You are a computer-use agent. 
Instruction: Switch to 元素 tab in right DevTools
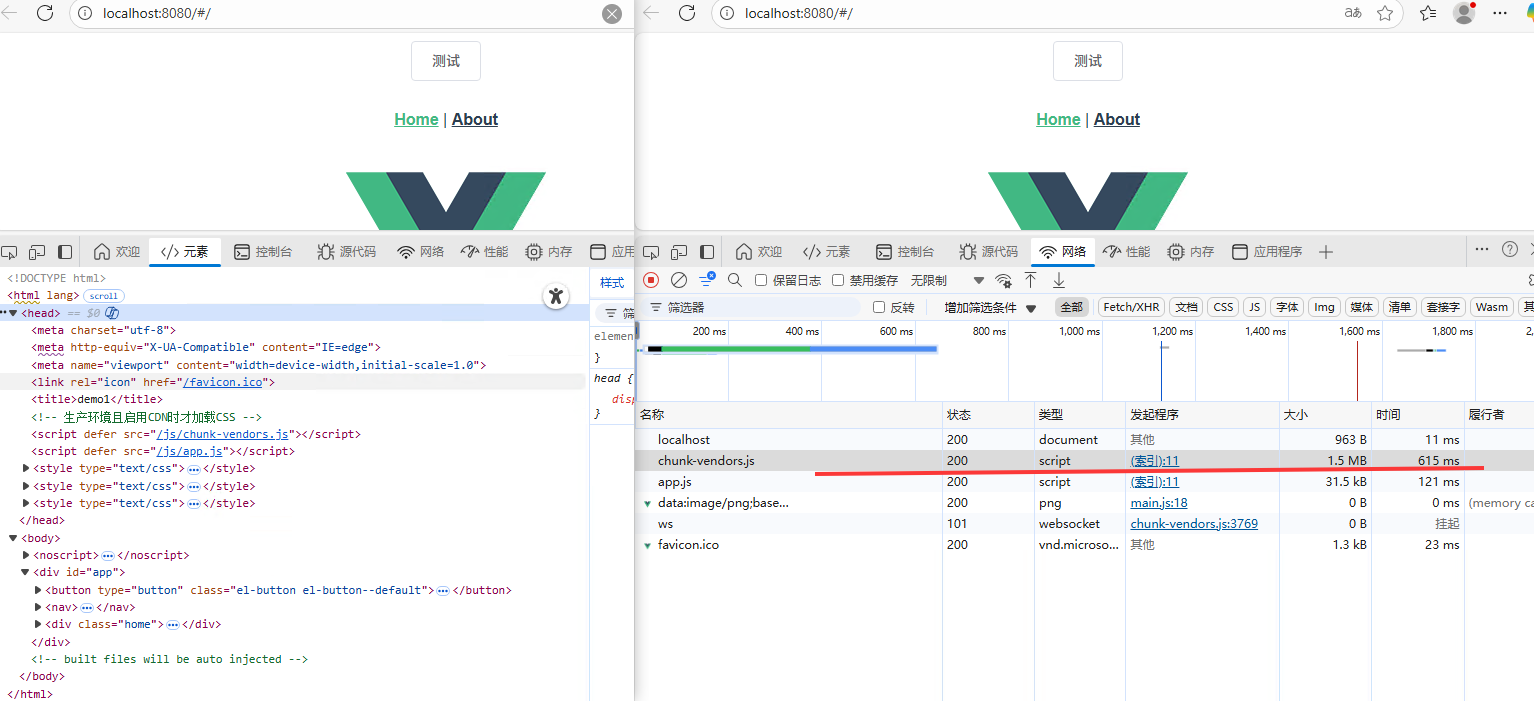(x=827, y=252)
